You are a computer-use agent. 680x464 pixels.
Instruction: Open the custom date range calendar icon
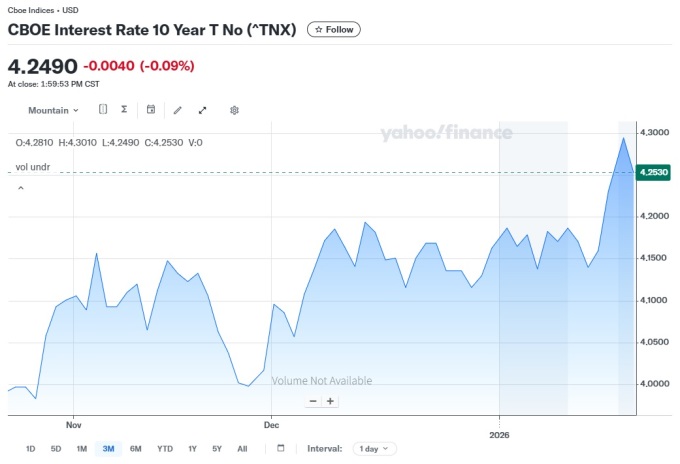click(x=281, y=449)
